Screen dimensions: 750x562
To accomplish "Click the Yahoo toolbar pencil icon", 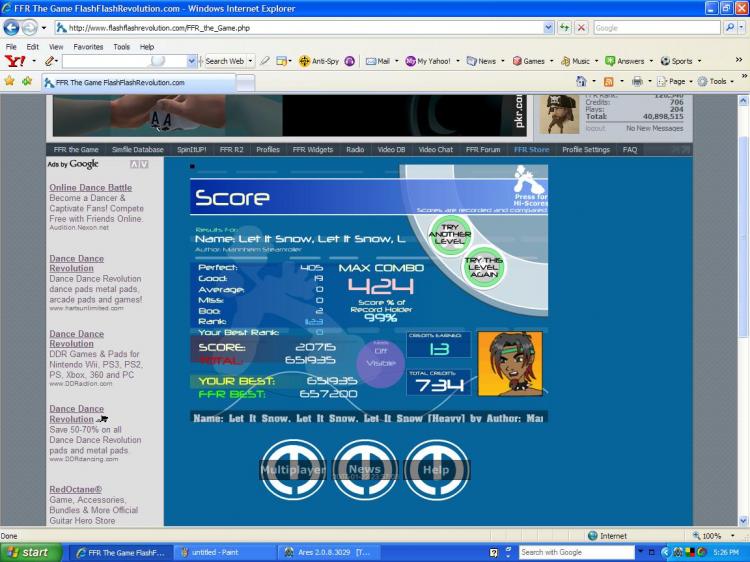I will 50,61.
